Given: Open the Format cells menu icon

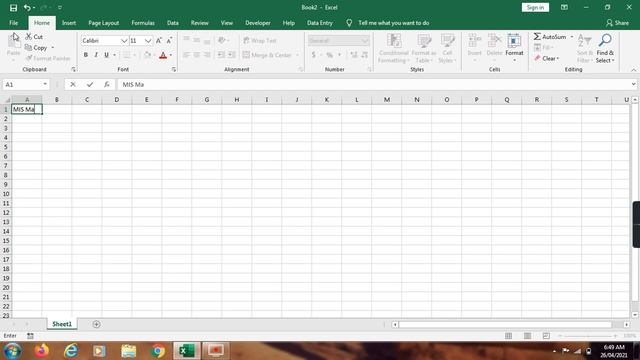Looking at the screenshot, I should pos(514,41).
